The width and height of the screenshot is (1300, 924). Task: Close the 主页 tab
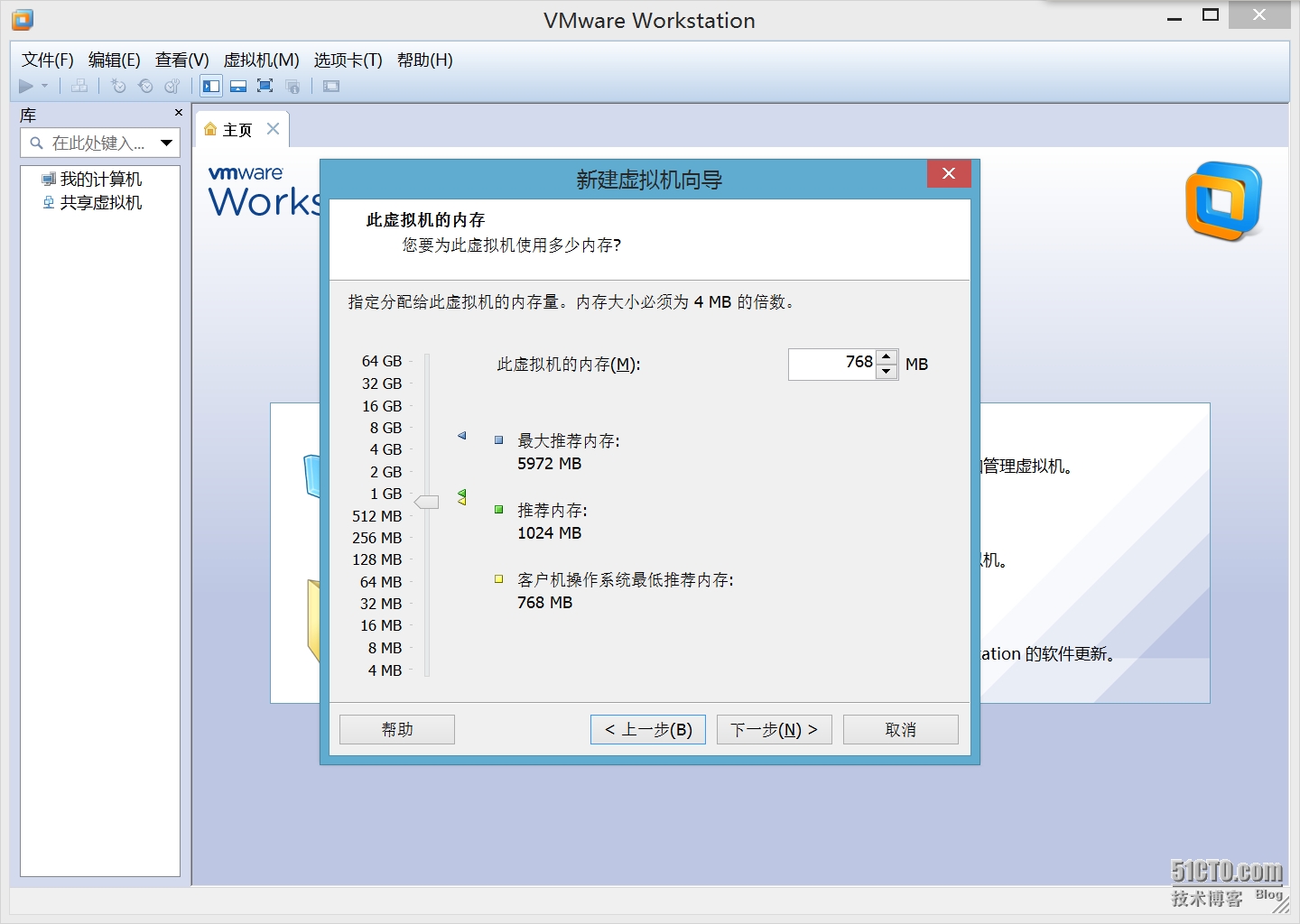(273, 129)
